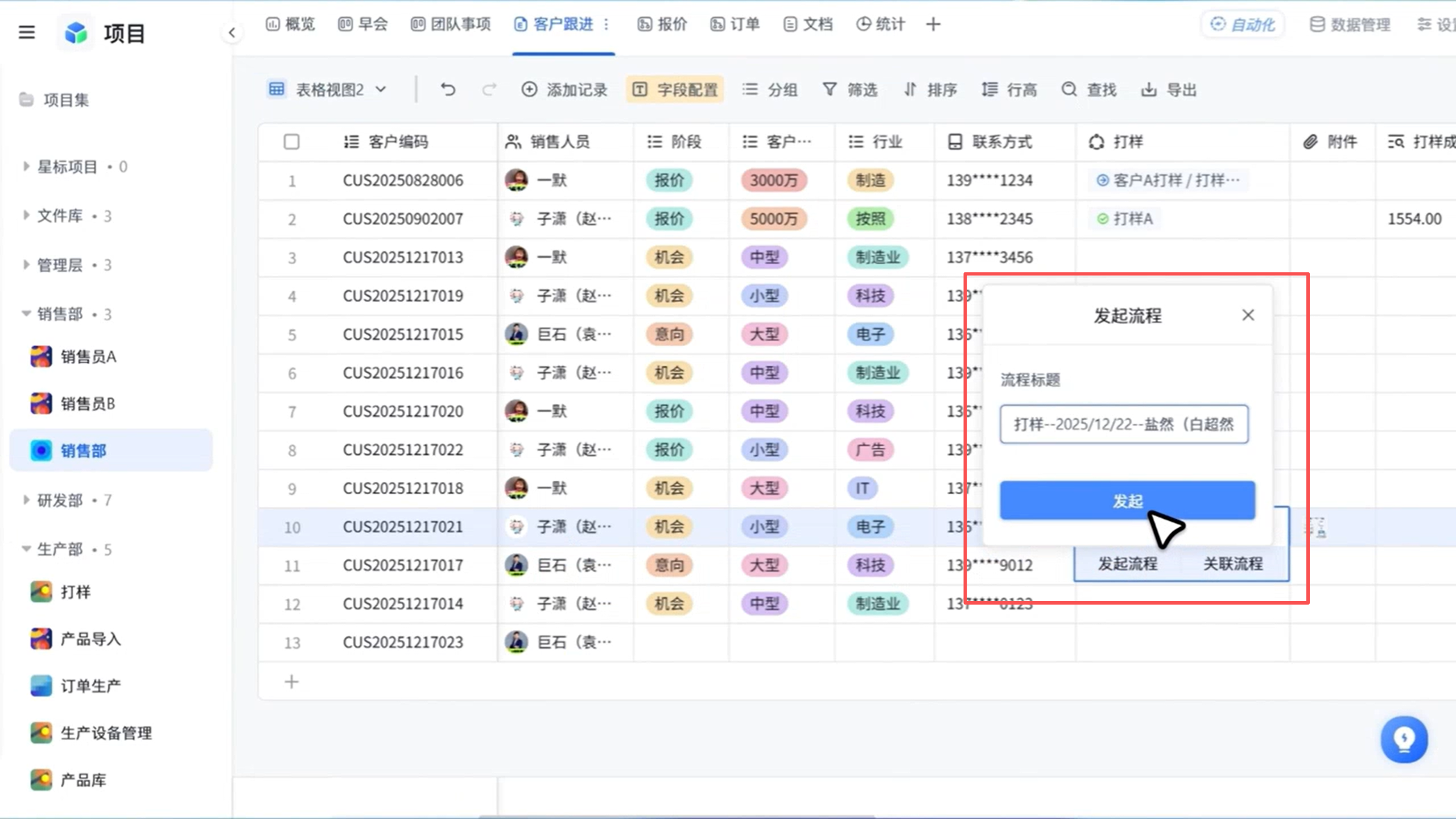This screenshot has width=1456, height=819.
Task: Select the highlighted 销售部 sheet item
Action: point(111,450)
